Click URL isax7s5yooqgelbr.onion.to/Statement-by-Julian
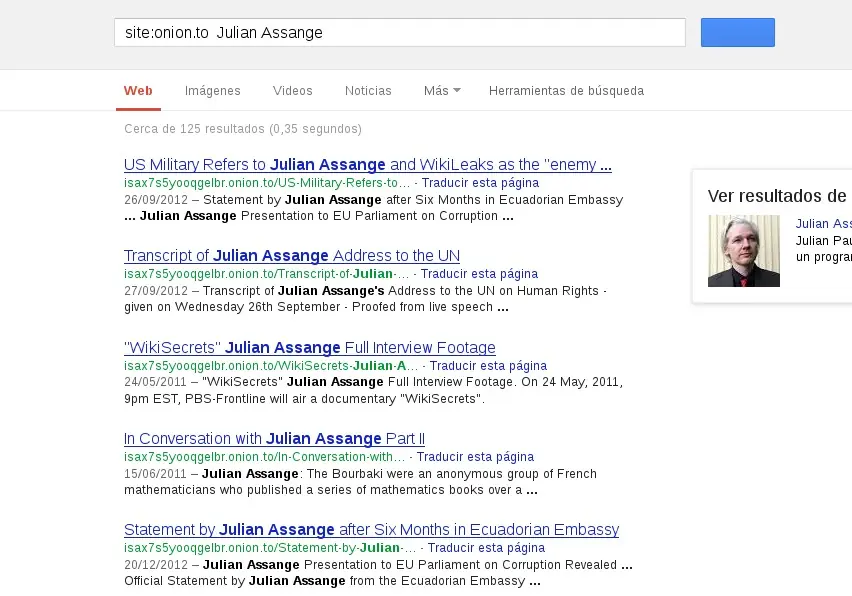This screenshot has height=596, width=852. pyautogui.click(x=270, y=548)
